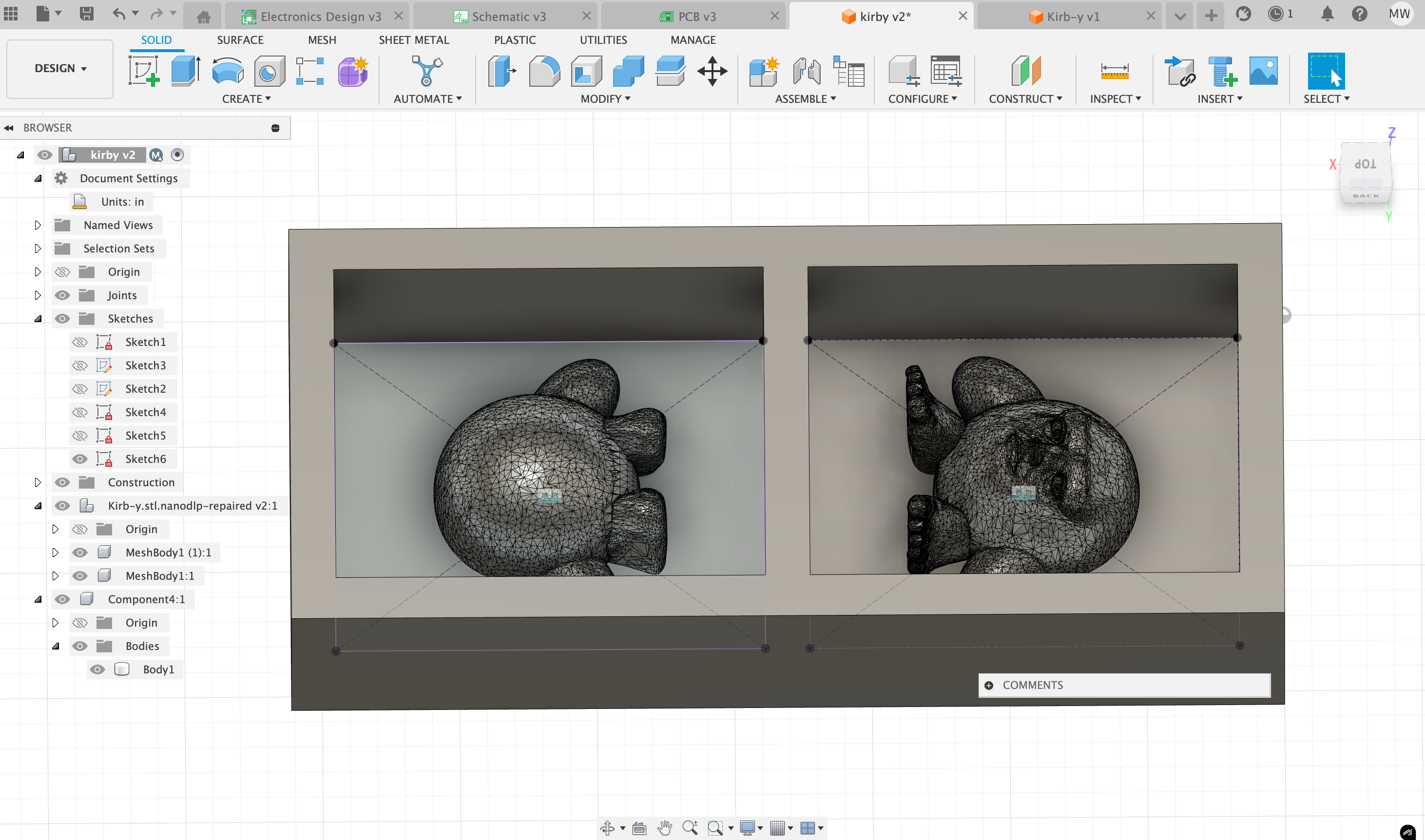Select the Press Pull tool
The height and width of the screenshot is (840, 1425).
click(501, 71)
